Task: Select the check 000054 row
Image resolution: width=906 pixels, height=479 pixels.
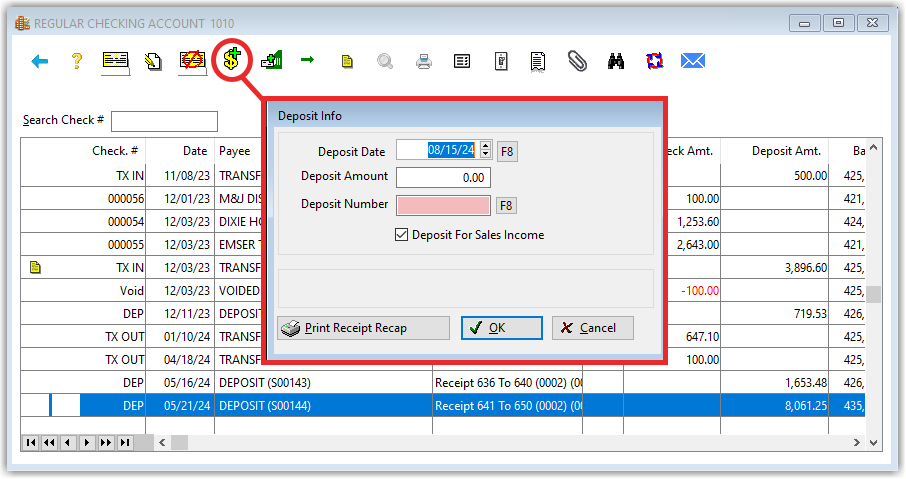Action: tap(443, 221)
